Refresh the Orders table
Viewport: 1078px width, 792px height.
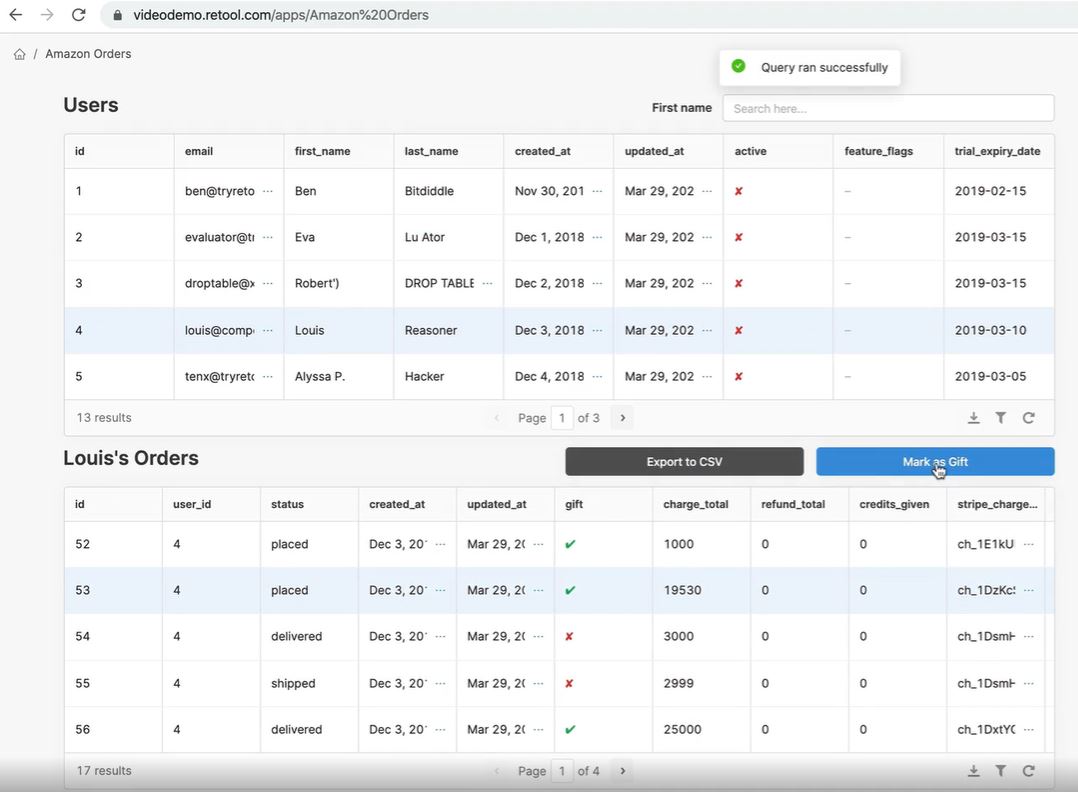pos(1028,771)
